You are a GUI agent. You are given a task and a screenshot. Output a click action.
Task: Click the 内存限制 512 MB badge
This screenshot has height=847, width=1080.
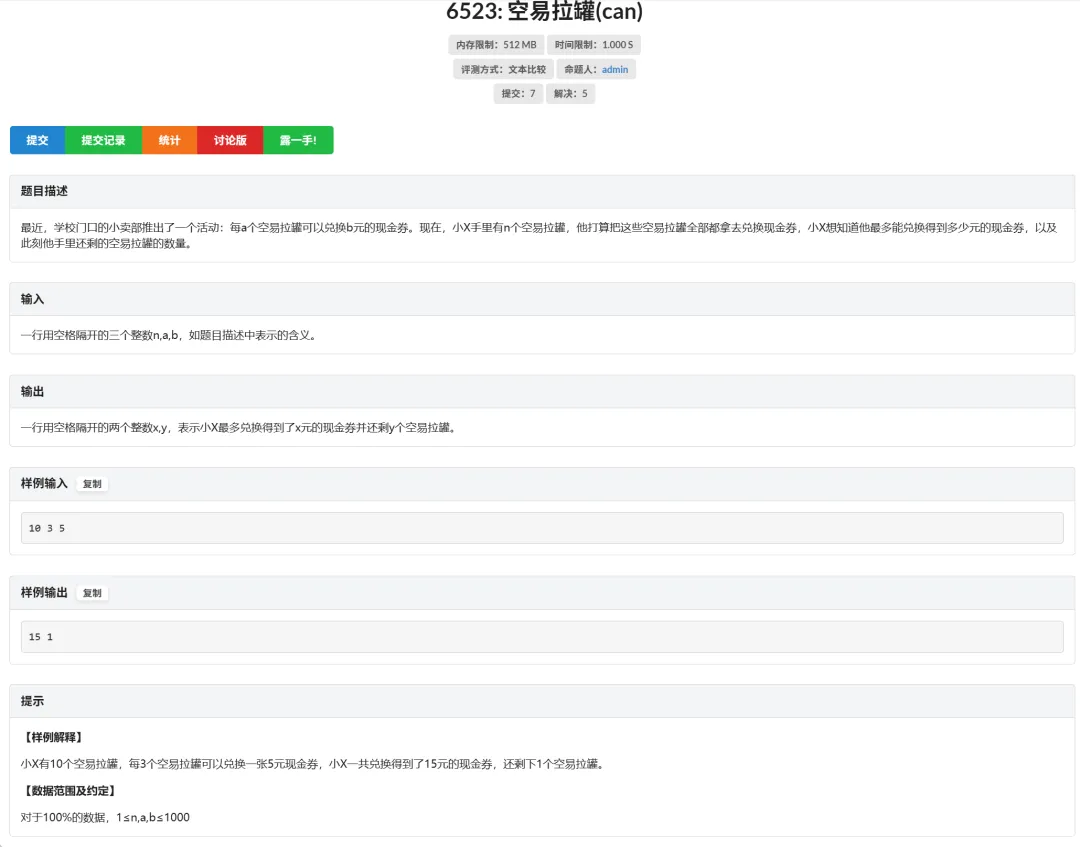point(494,44)
